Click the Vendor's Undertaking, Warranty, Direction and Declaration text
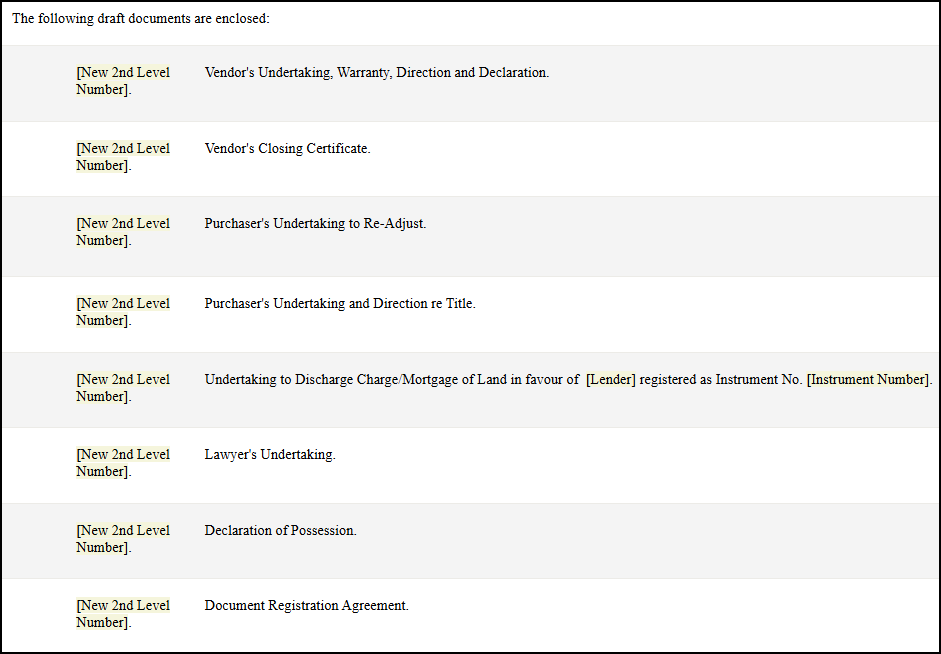941x654 pixels. tap(377, 73)
